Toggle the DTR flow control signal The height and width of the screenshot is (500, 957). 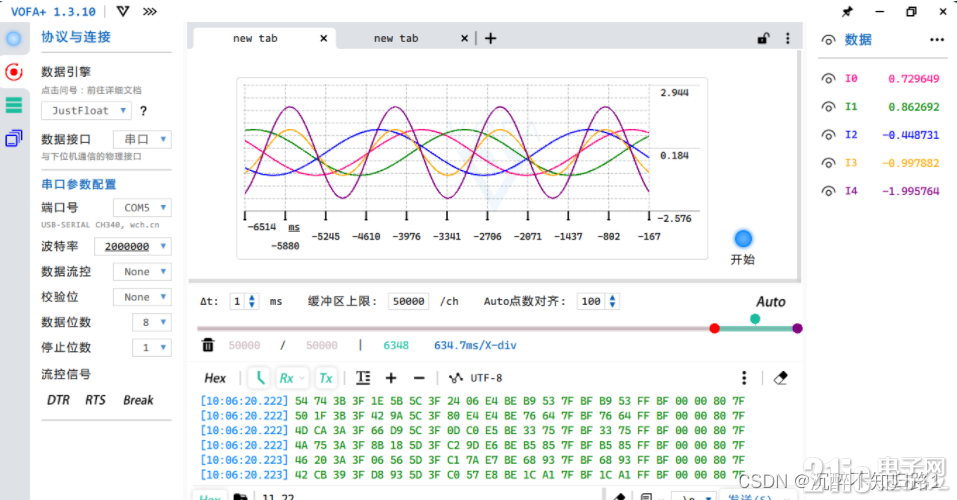click(59, 400)
